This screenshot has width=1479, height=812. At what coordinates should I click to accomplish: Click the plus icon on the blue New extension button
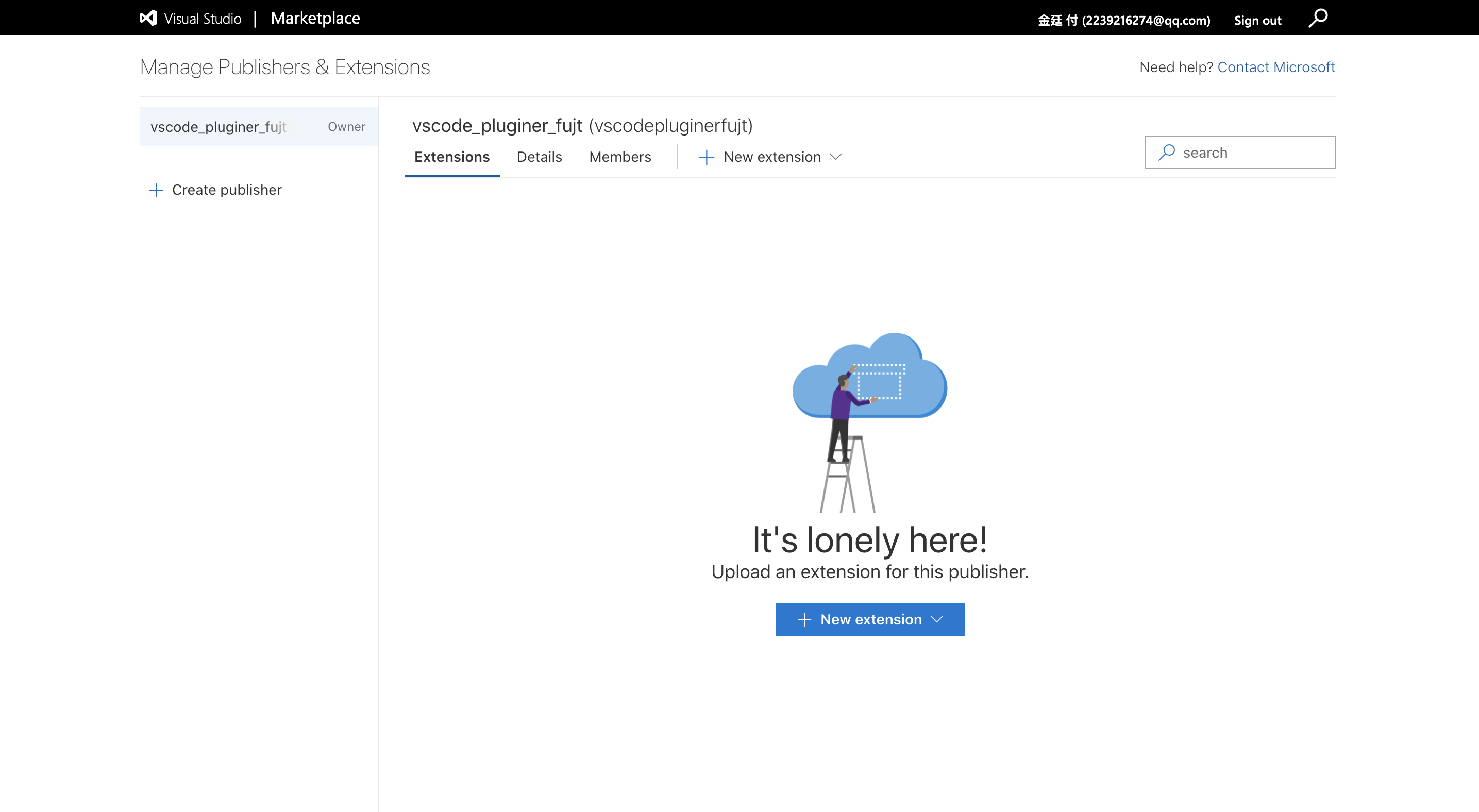coord(804,619)
